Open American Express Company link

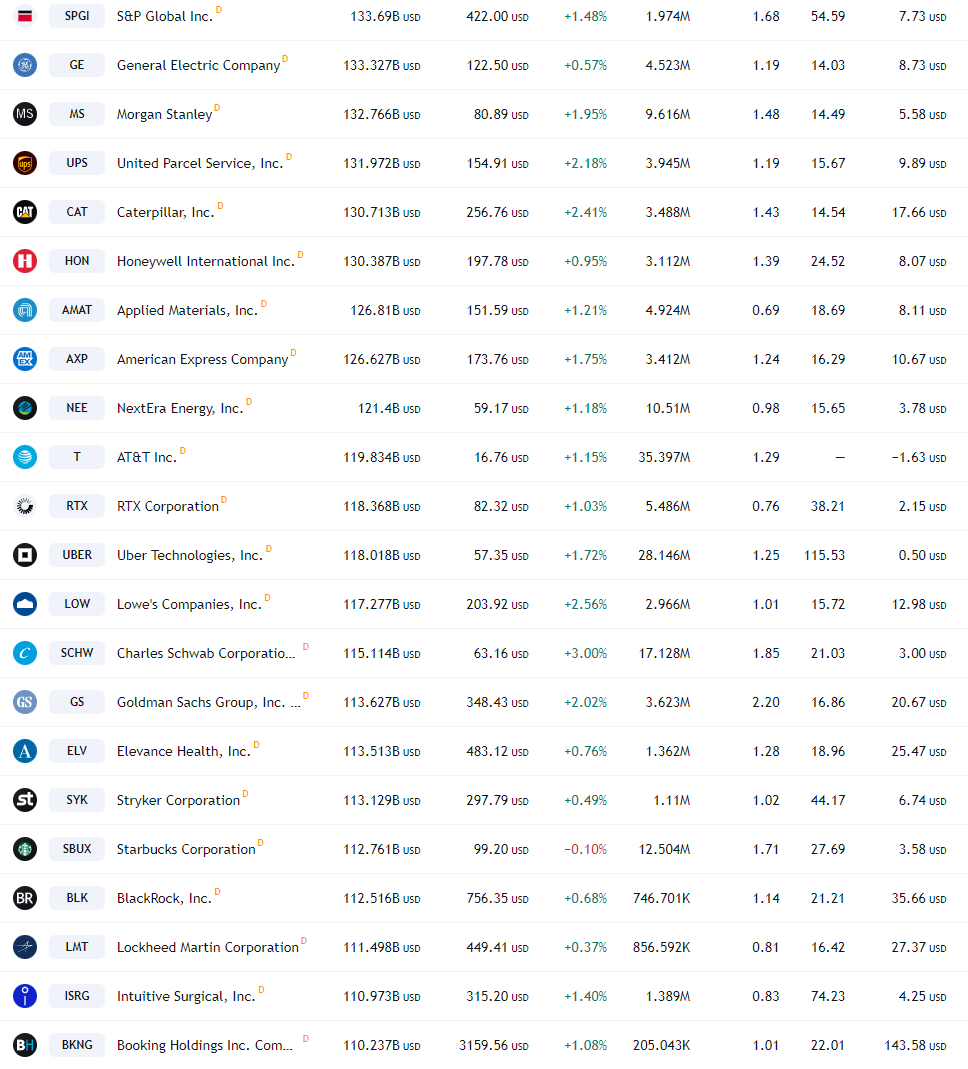click(x=202, y=360)
